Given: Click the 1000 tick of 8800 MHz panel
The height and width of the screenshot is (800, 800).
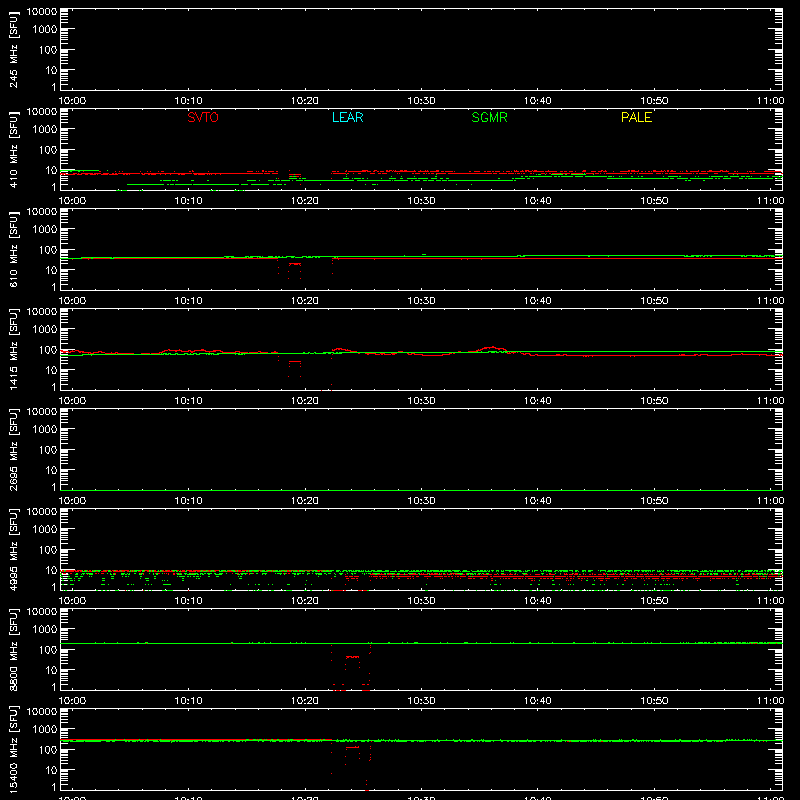Looking at the screenshot, I should [x=45, y=630].
